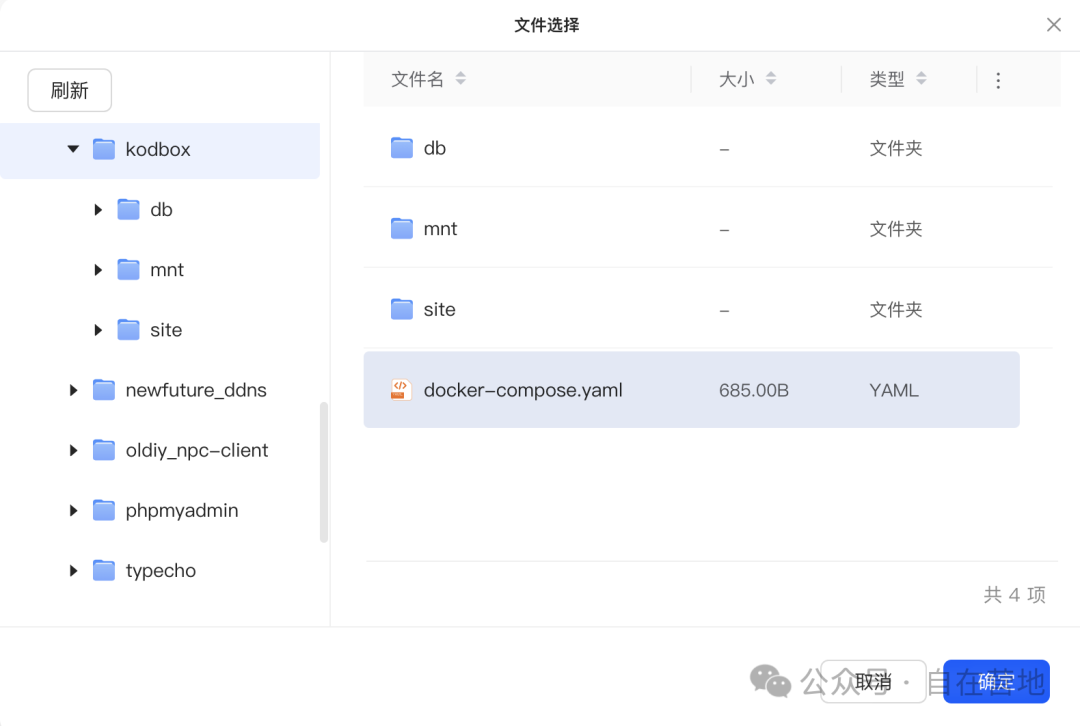
Task: Expand the newfuture_ddns folder arrow
Action: coord(73,390)
